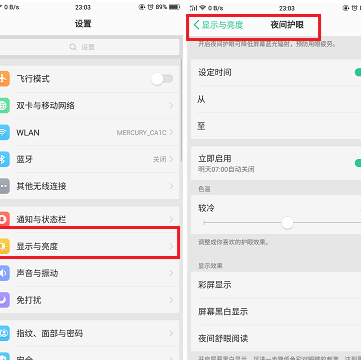
Task: Tap the 设置 page title
Action: click(83, 24)
